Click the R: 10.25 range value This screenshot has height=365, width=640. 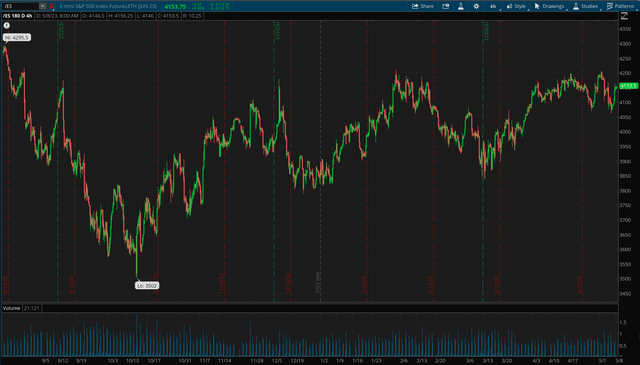(191, 16)
